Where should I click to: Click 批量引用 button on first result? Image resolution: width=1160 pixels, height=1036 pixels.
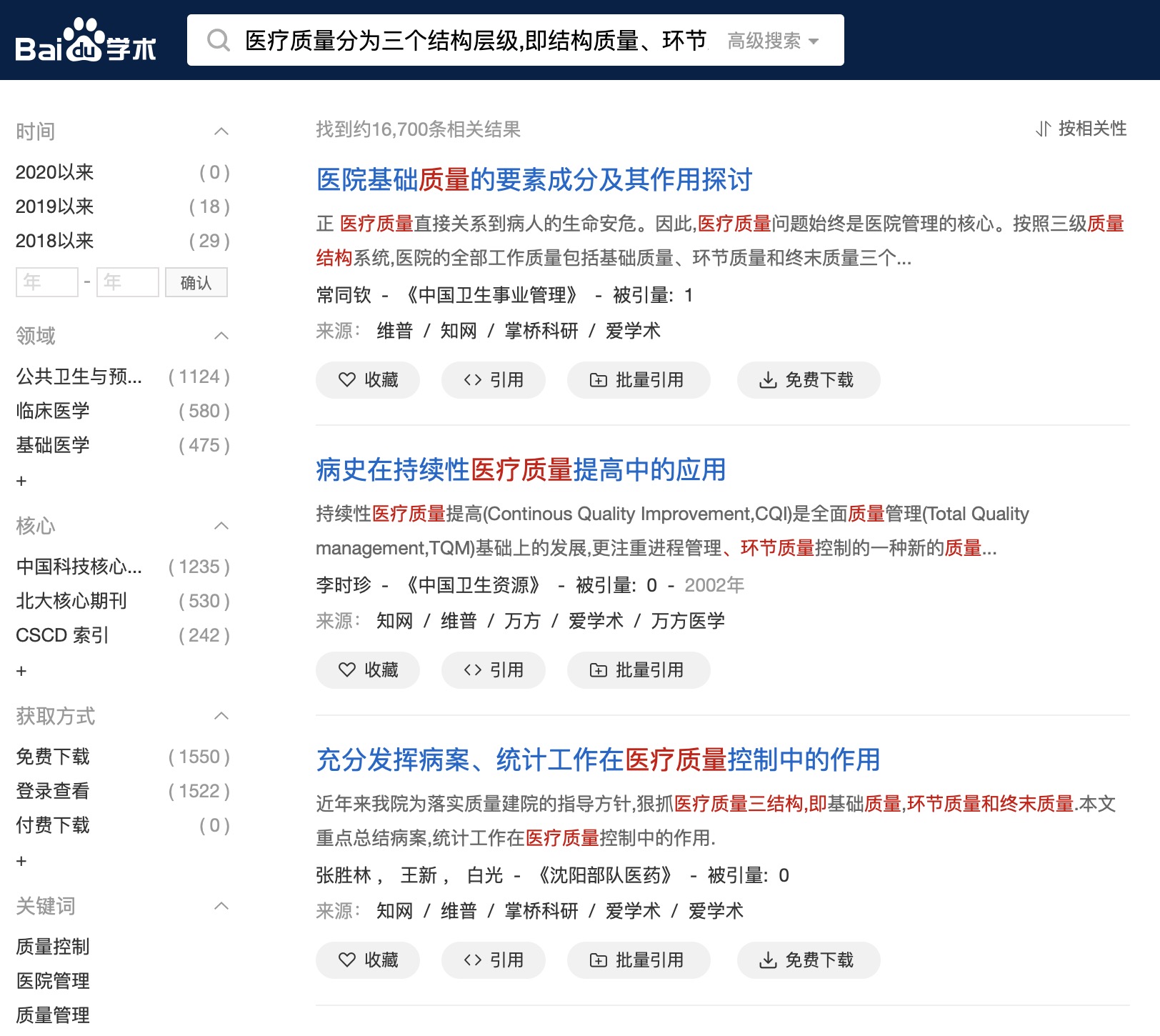pyautogui.click(x=638, y=380)
